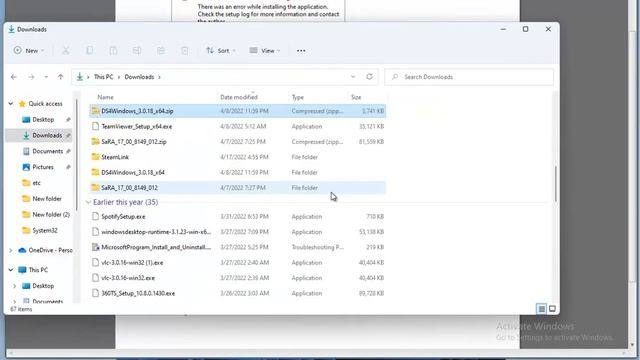Image resolution: width=640 pixels, height=360 pixels.
Task: Click the Delete trash icon
Action: click(184, 51)
